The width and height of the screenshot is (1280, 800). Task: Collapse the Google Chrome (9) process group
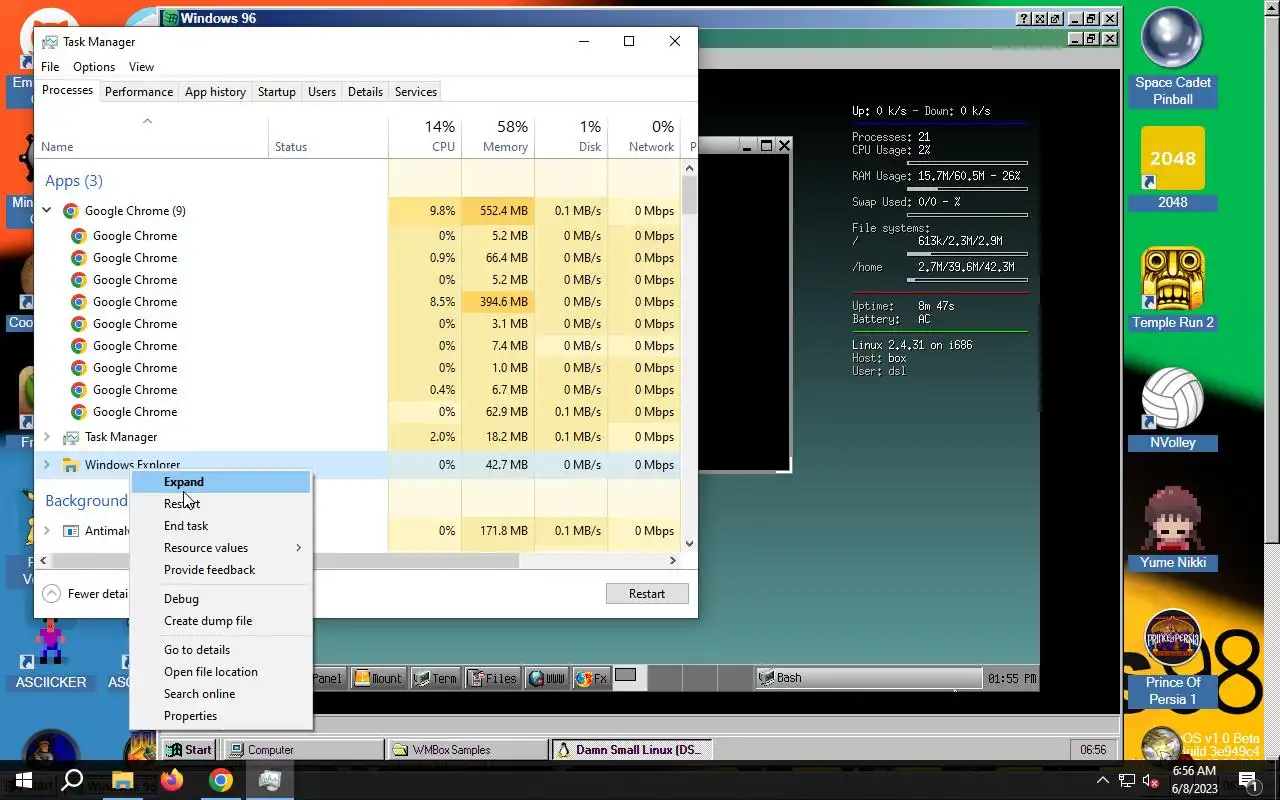[x=47, y=211]
